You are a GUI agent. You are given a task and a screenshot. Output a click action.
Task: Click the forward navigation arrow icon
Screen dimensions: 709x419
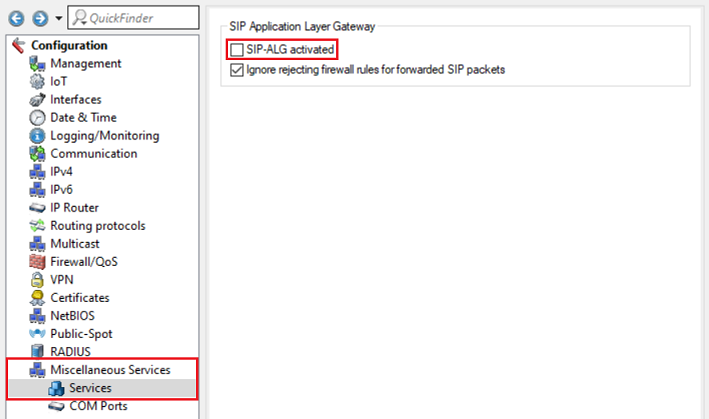tap(38, 18)
